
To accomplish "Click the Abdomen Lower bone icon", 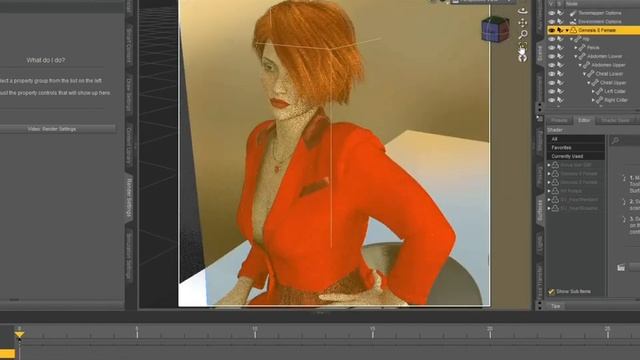I will [x=582, y=56].
